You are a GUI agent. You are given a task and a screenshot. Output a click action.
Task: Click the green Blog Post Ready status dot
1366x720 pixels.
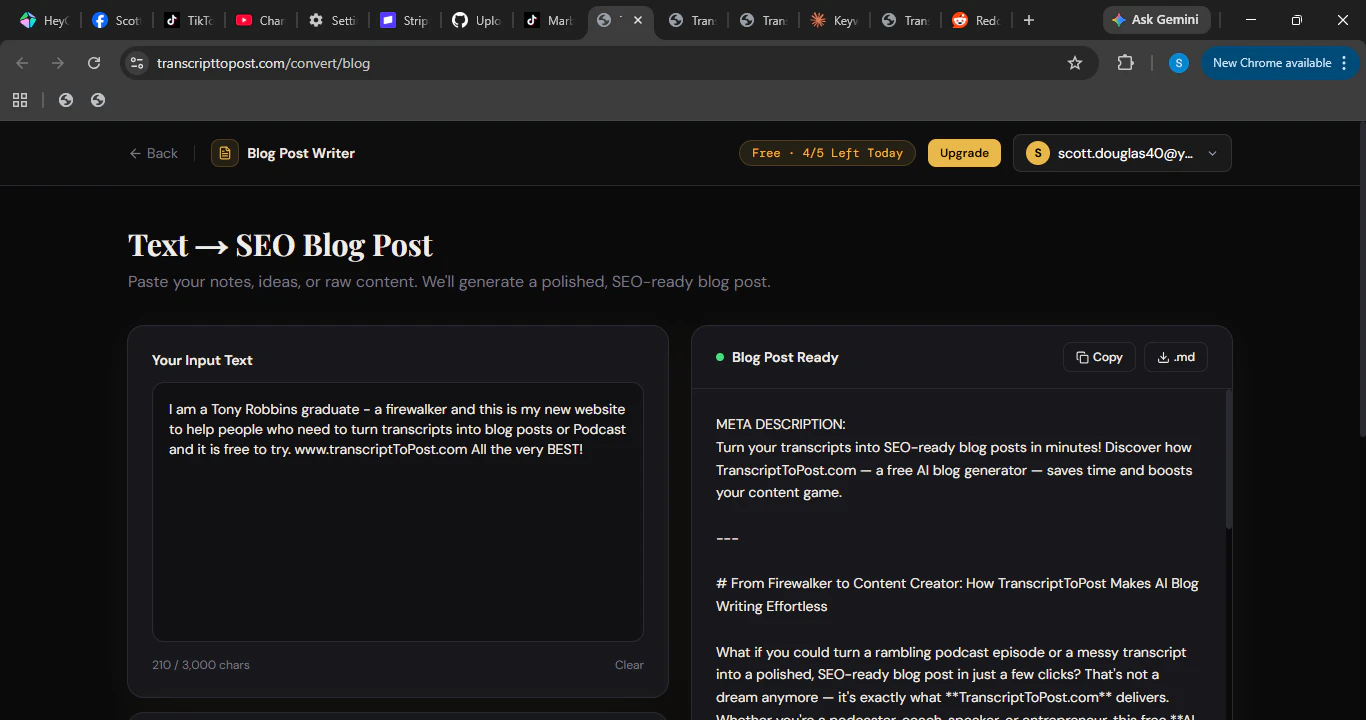720,357
